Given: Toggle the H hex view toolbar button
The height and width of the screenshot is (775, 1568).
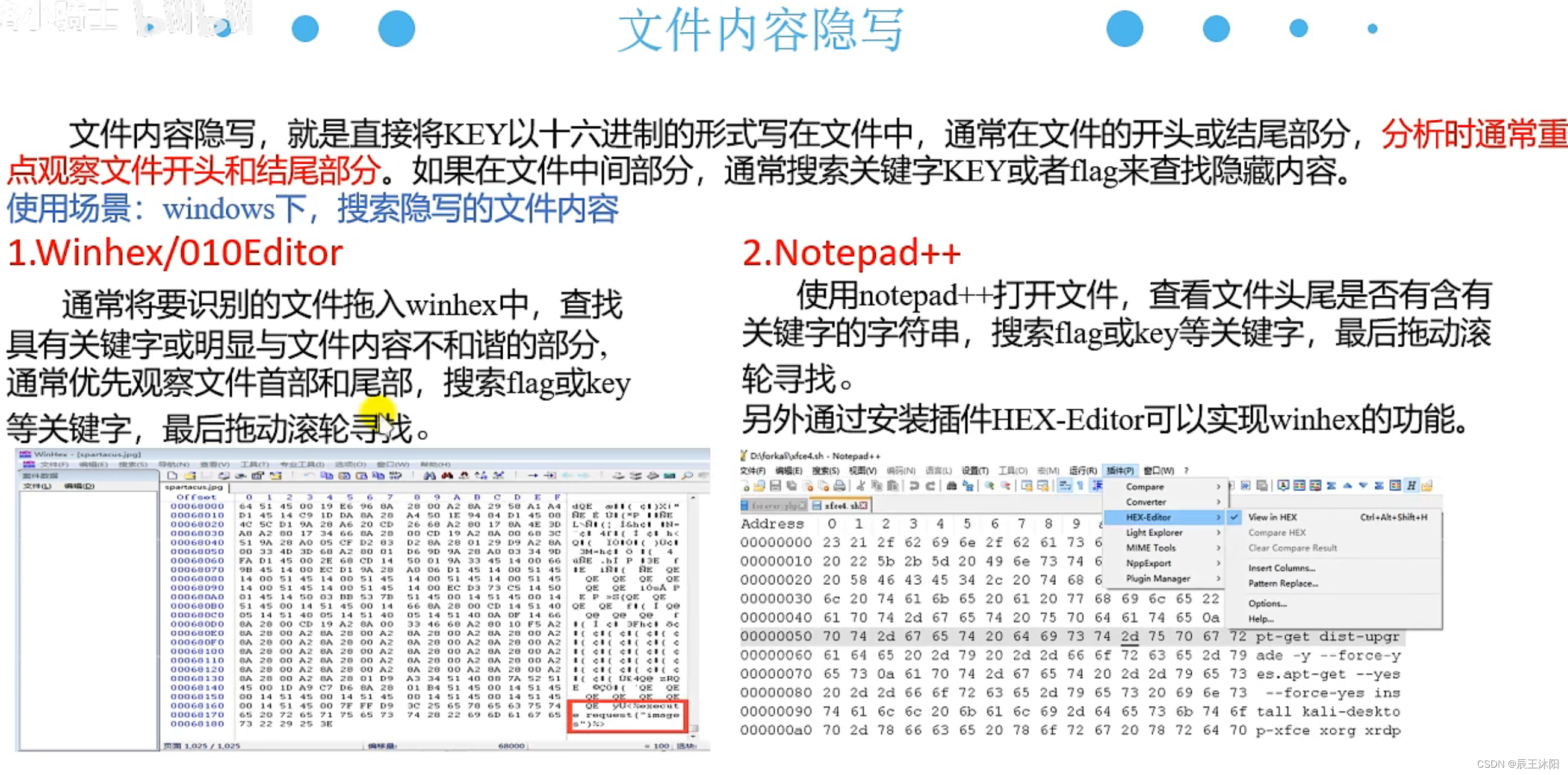Looking at the screenshot, I should [x=1411, y=486].
